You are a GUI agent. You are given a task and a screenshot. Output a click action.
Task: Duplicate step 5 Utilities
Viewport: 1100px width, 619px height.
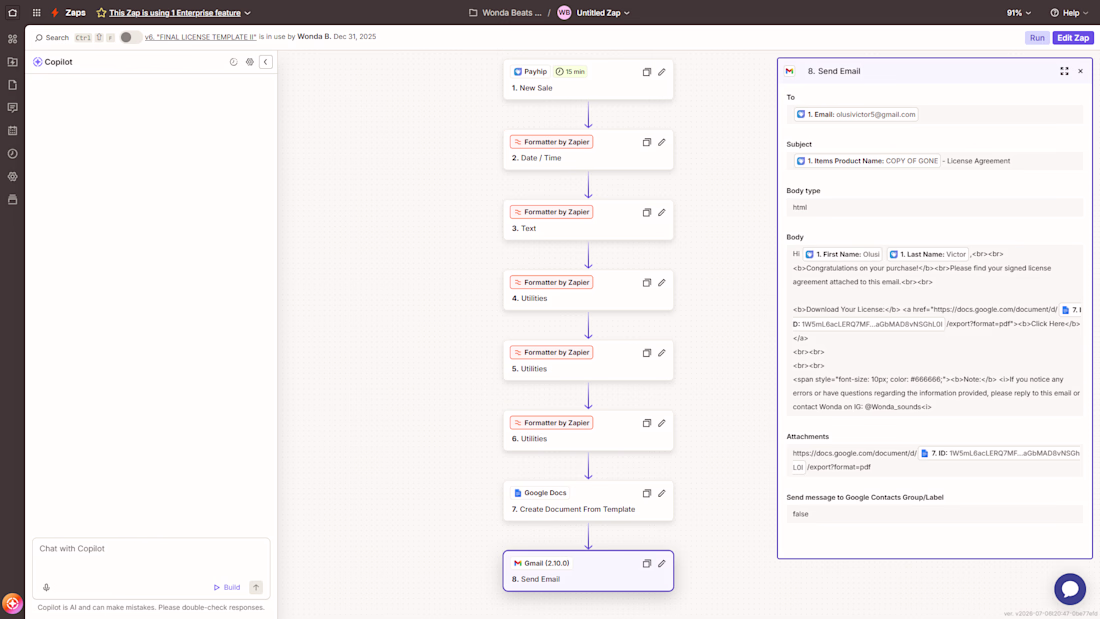click(x=647, y=352)
